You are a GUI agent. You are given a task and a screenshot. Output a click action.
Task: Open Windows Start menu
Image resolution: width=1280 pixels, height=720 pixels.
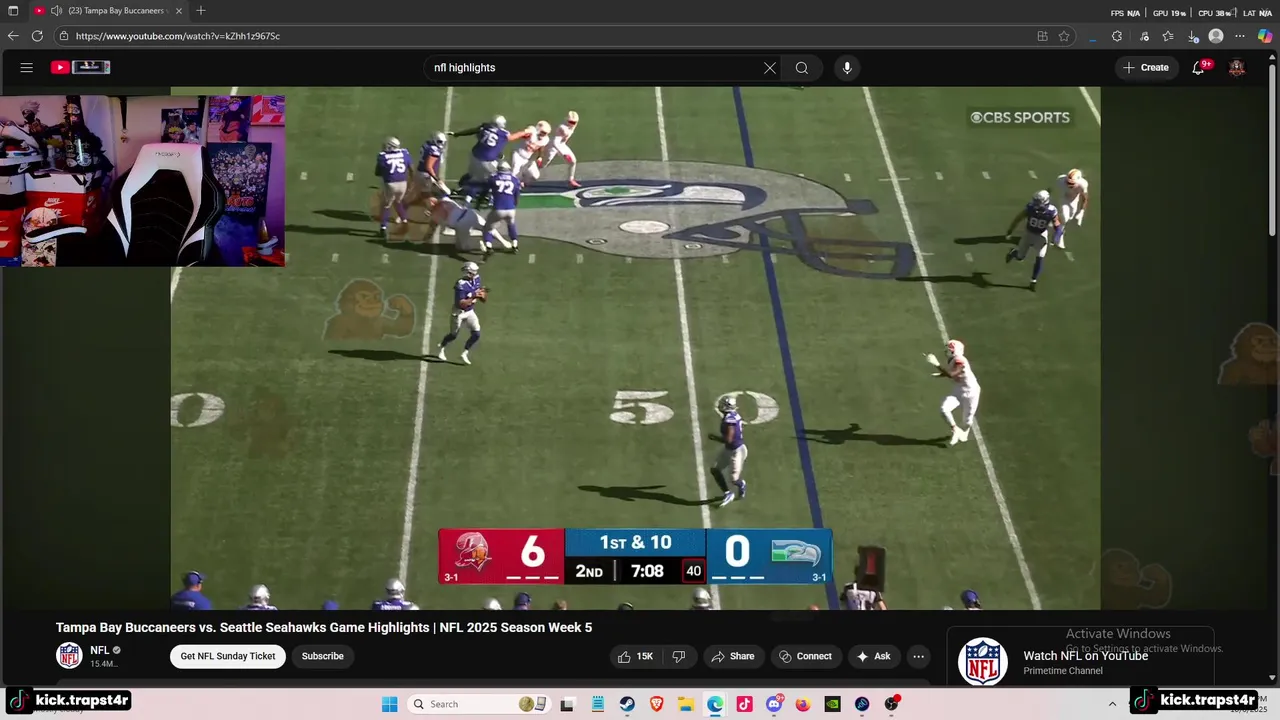[390, 704]
